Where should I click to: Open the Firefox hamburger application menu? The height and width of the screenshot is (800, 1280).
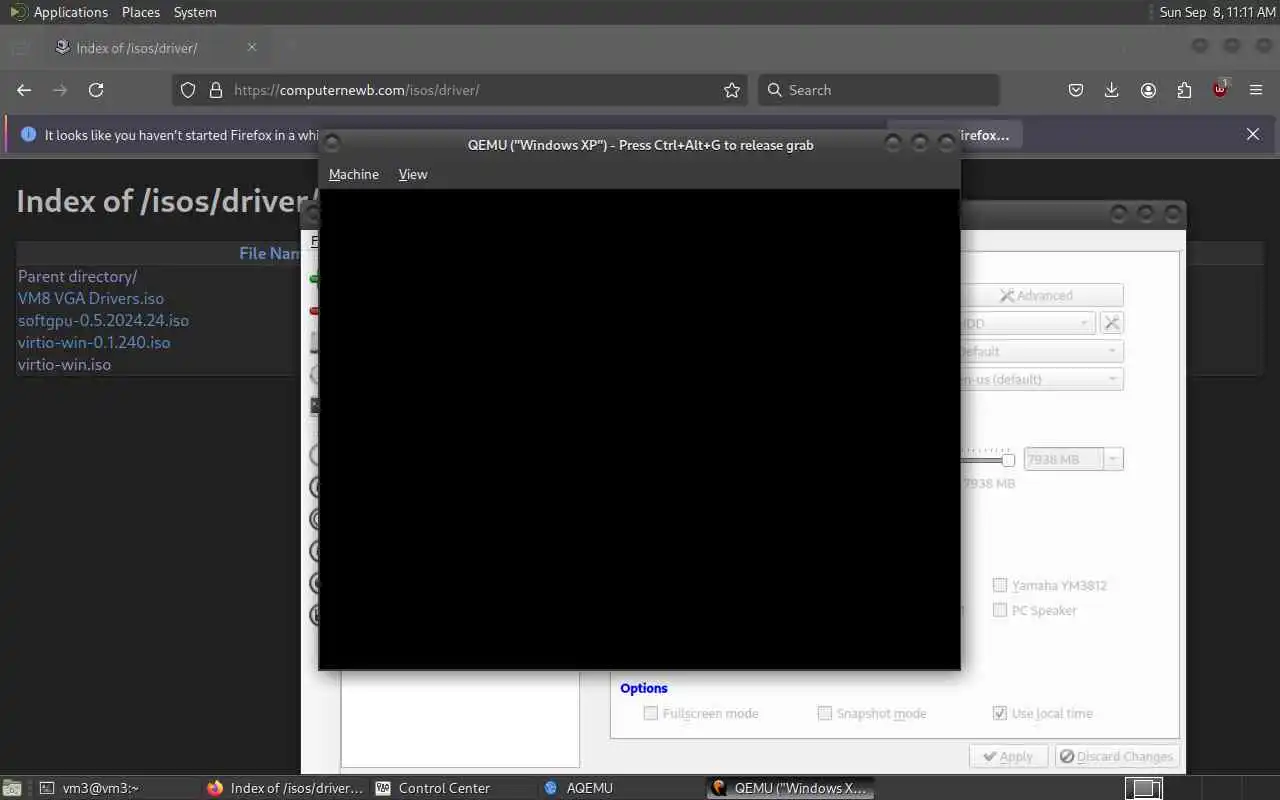[x=1256, y=90]
